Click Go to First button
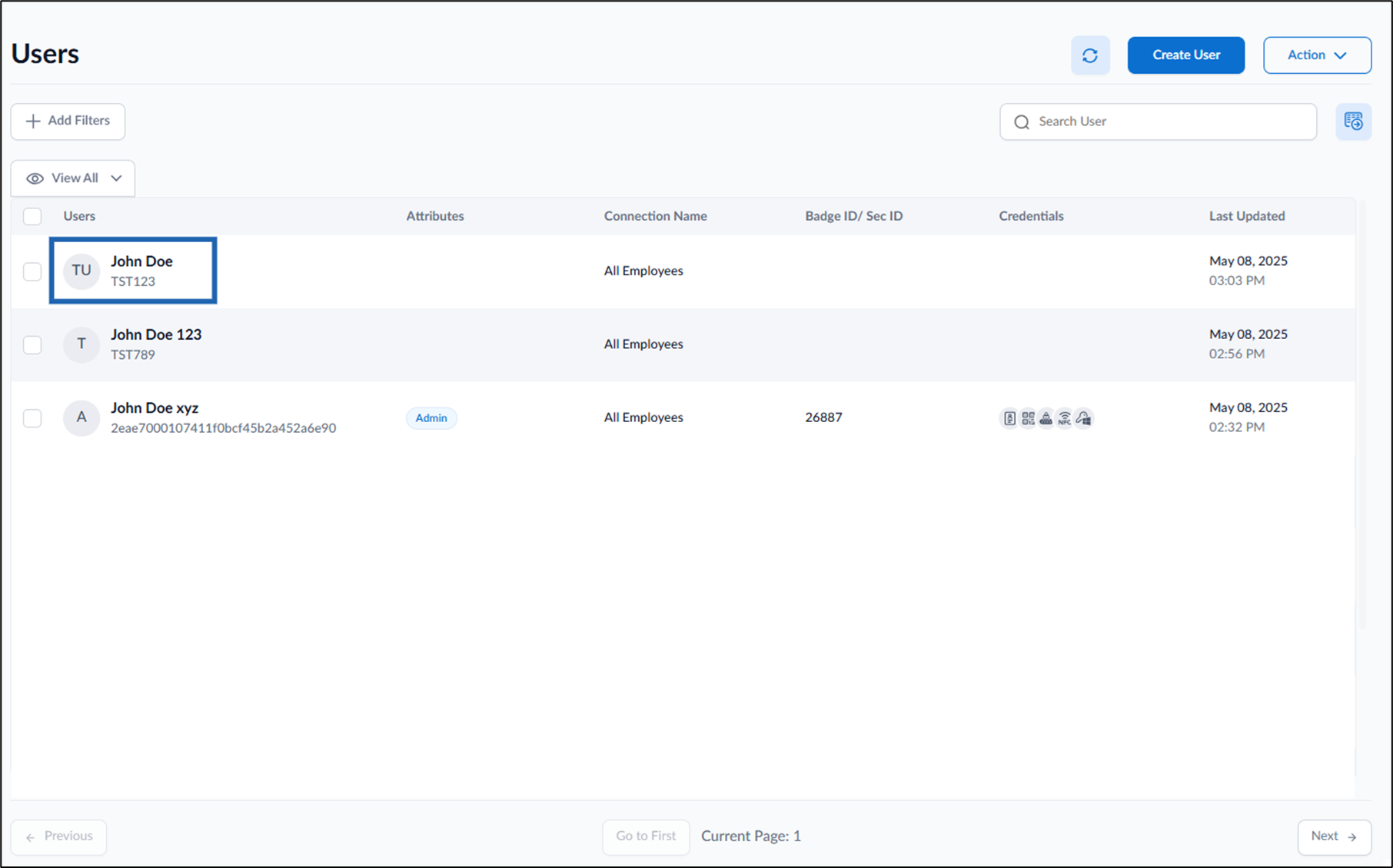1393x868 pixels. coord(646,836)
